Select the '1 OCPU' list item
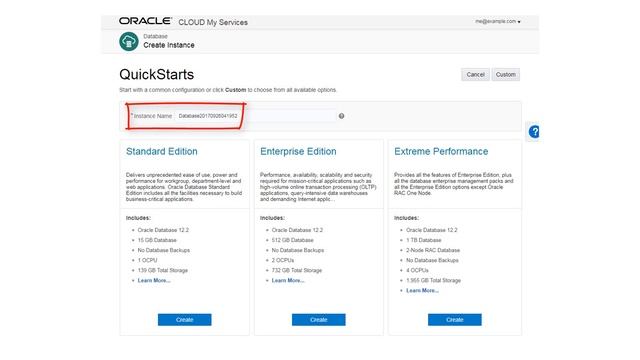This screenshot has height=360, width=640. (x=147, y=260)
